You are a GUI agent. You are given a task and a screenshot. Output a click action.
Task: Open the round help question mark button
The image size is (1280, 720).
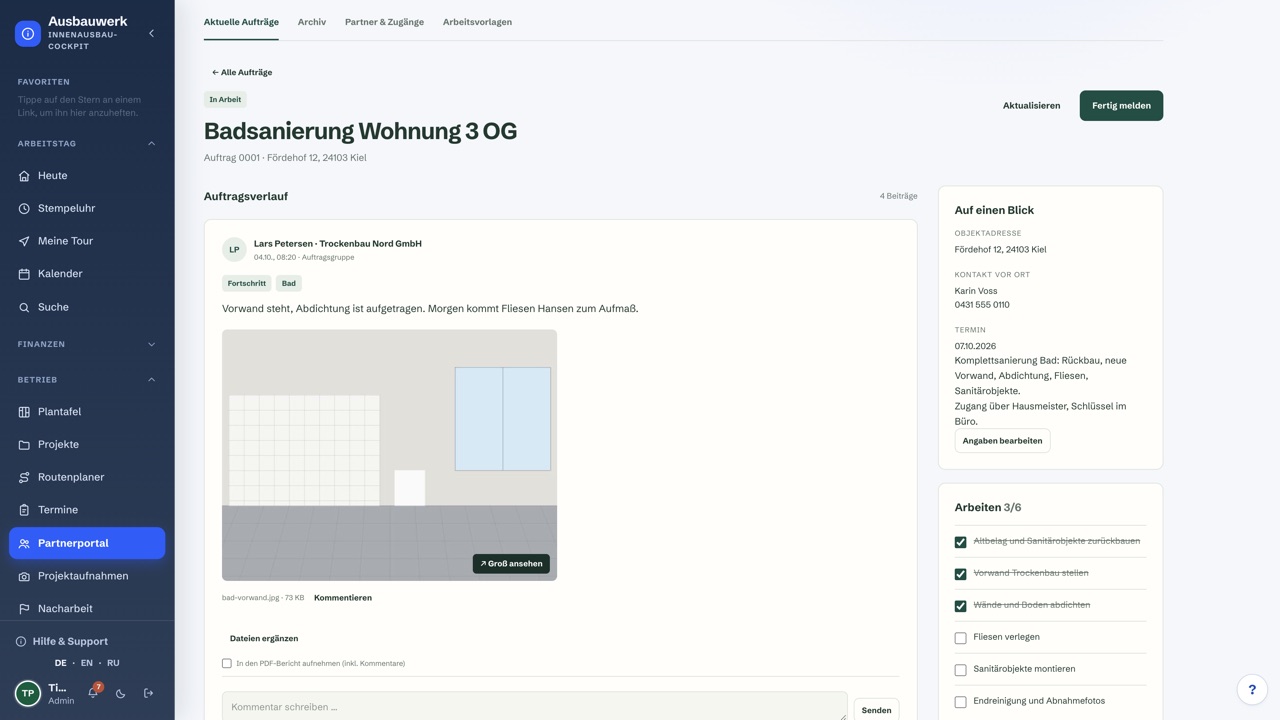tap(1252, 690)
